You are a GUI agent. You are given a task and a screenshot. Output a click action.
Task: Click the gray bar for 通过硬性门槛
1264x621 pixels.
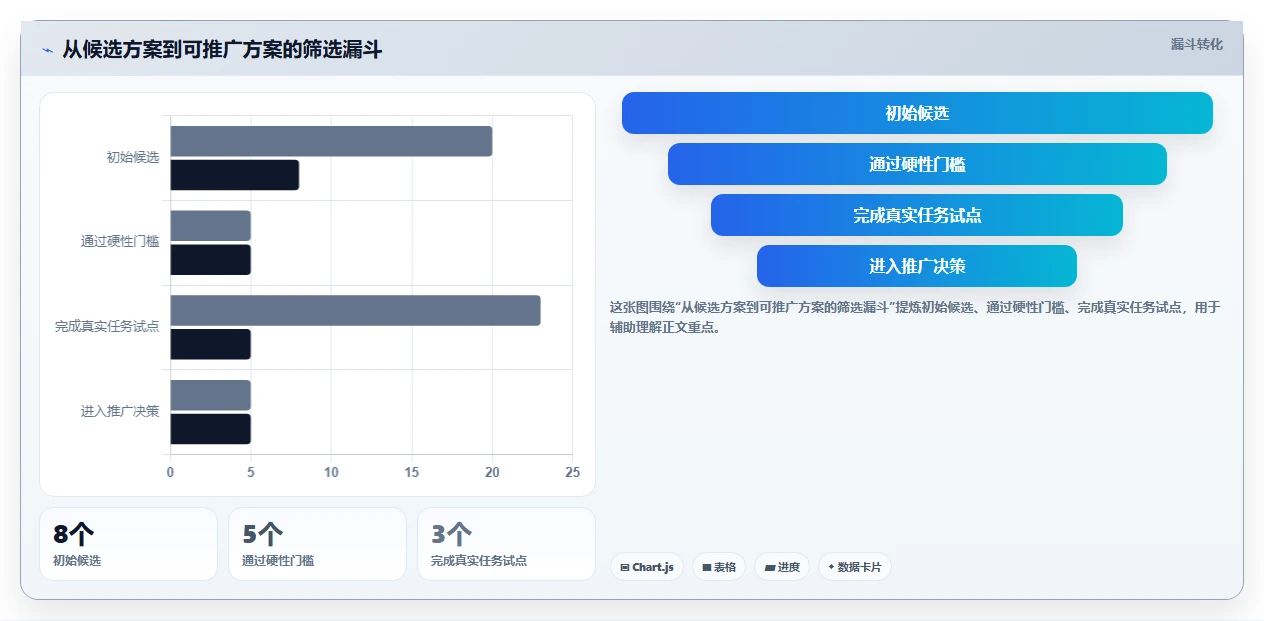(x=210, y=225)
